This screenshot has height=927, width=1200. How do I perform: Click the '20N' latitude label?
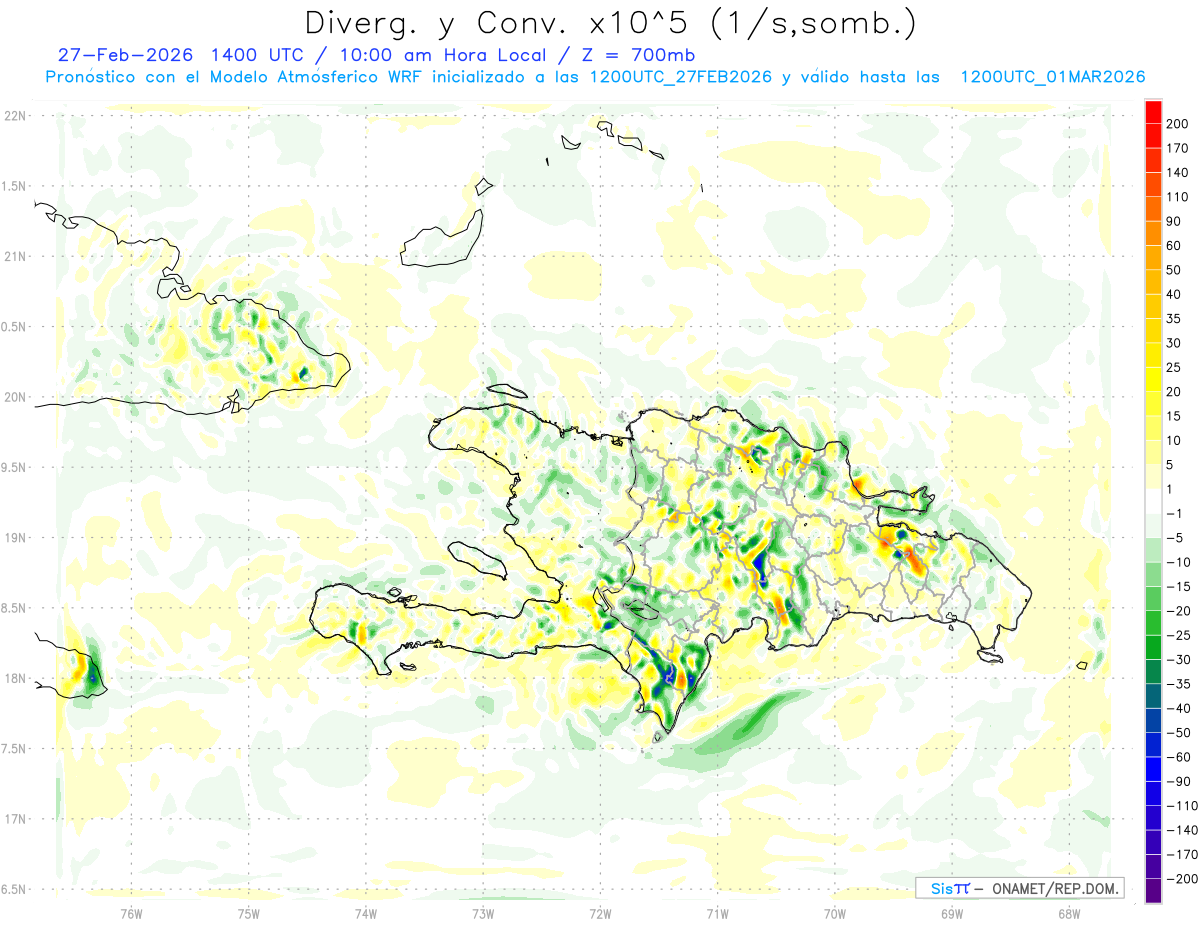click(16, 397)
